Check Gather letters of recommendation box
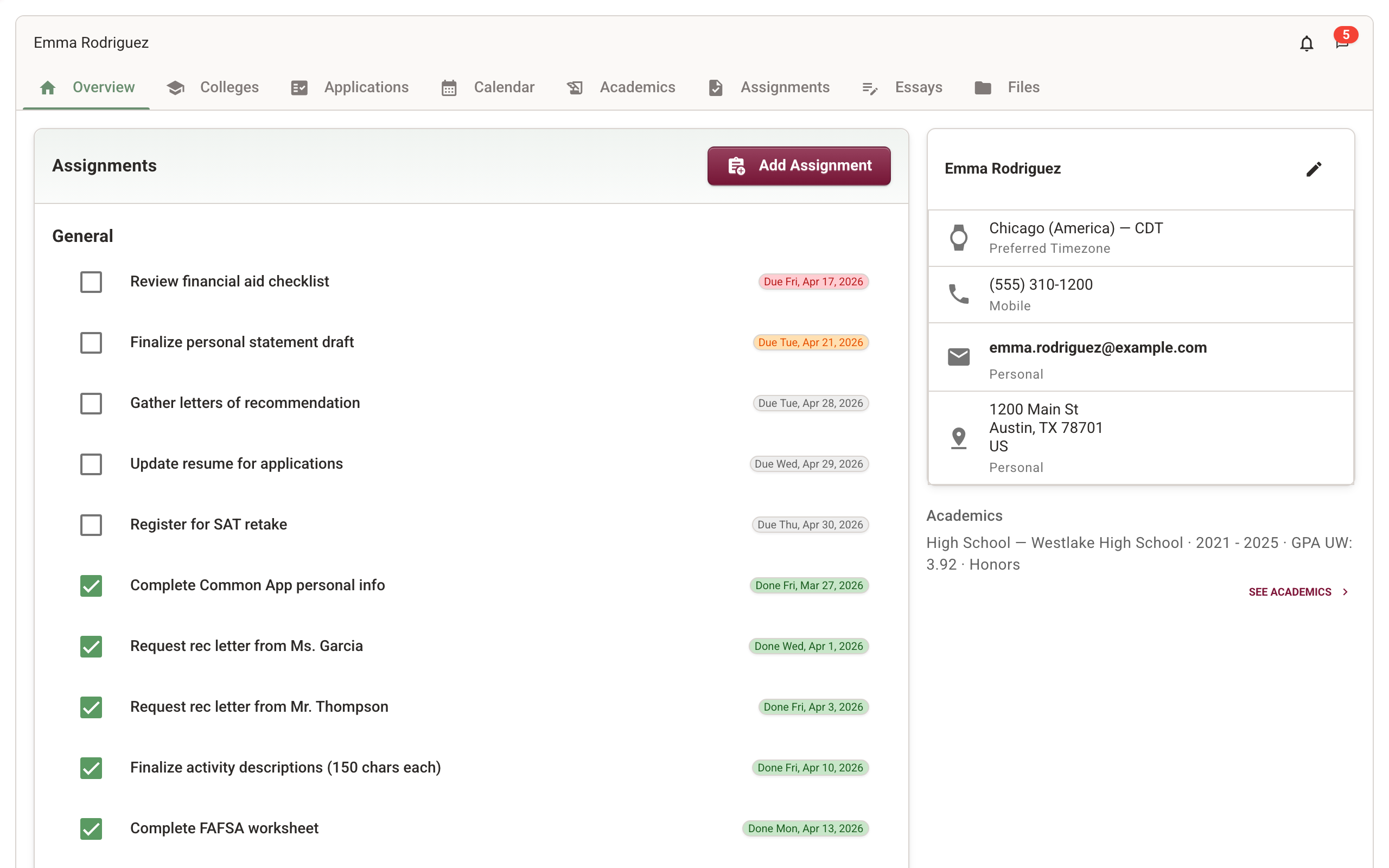Screen dimensions: 1389x868 click(91, 404)
